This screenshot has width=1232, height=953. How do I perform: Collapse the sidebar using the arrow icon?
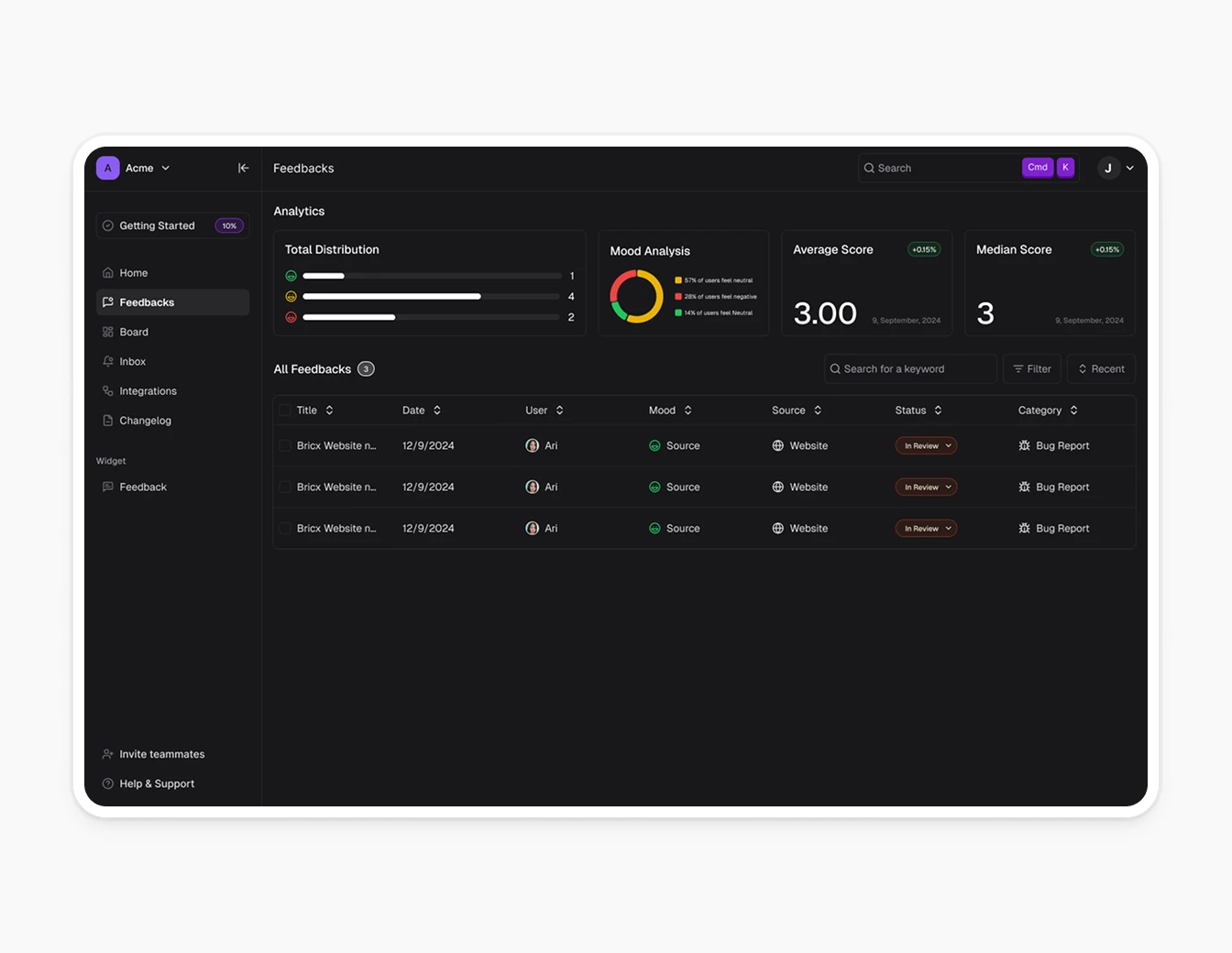pyautogui.click(x=243, y=168)
